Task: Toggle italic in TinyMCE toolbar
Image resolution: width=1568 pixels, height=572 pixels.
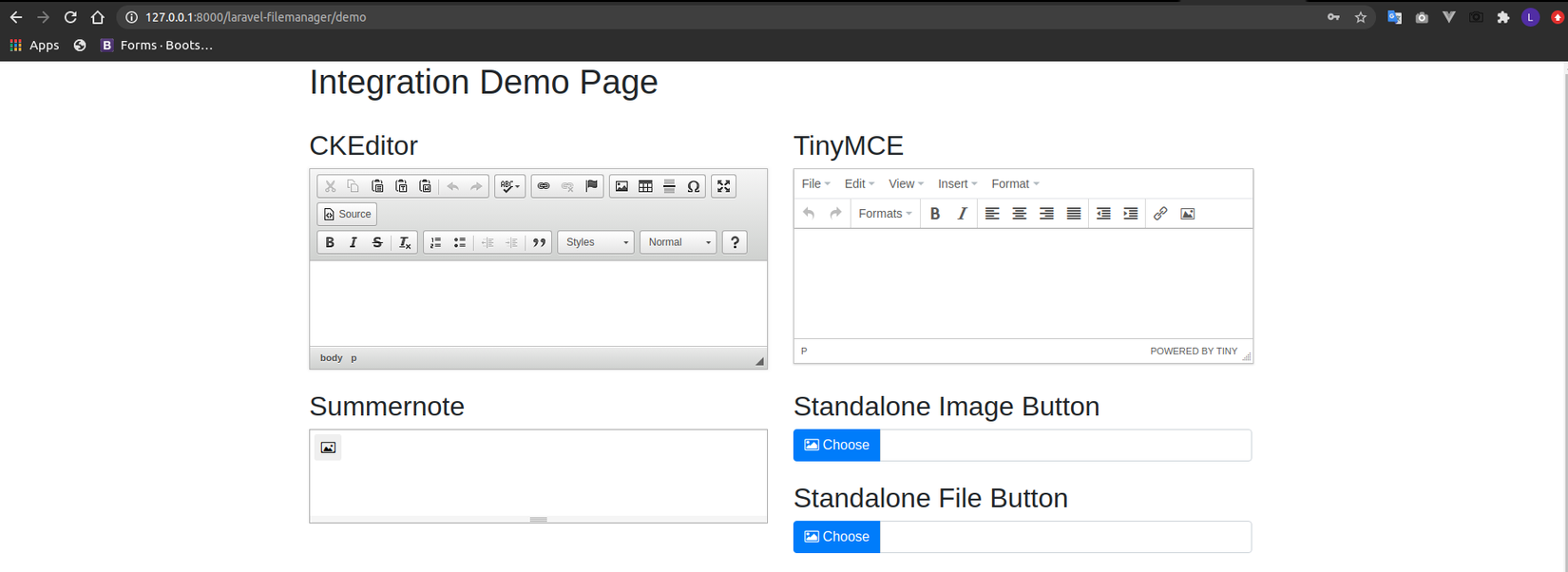Action: point(962,214)
